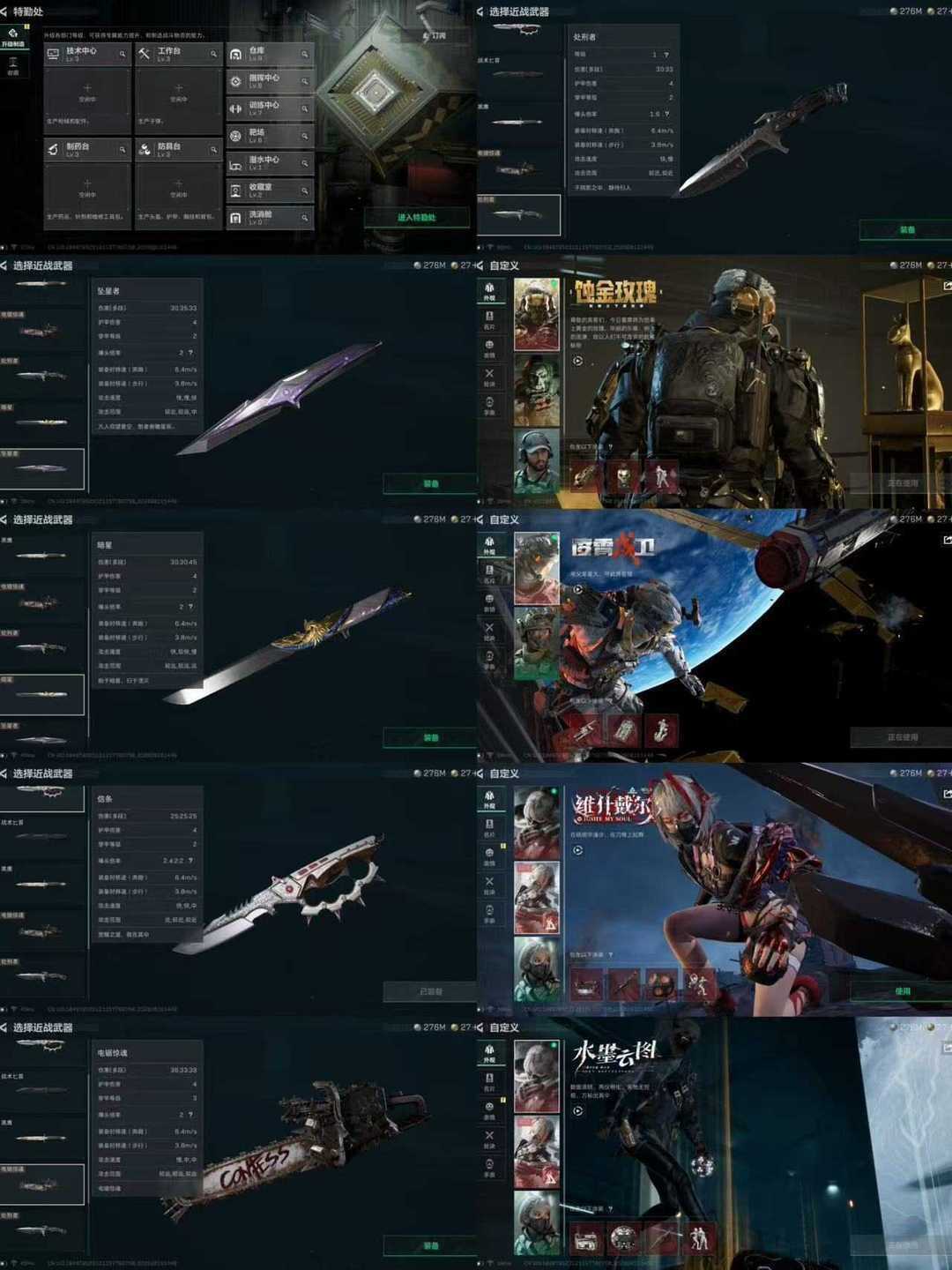
Task: Open the 外观 tab on the 蚀金玫瑰 screen
Action: point(489,291)
